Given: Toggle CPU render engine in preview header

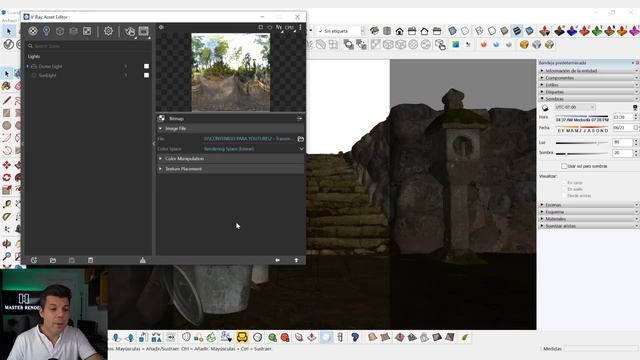Looking at the screenshot, I should (290, 27).
